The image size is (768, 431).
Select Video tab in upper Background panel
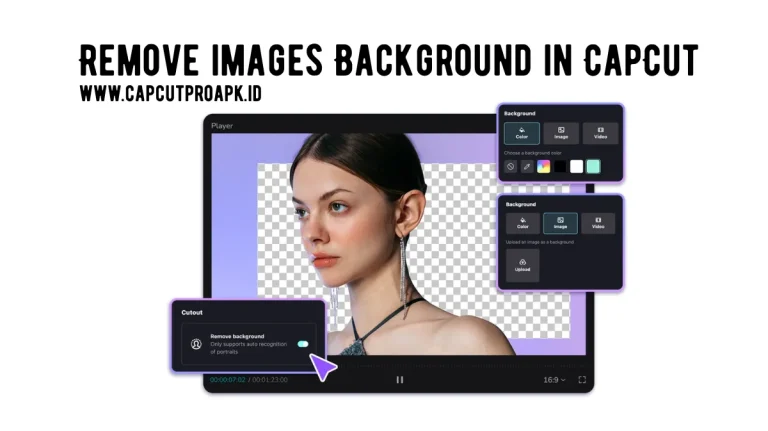click(x=599, y=133)
